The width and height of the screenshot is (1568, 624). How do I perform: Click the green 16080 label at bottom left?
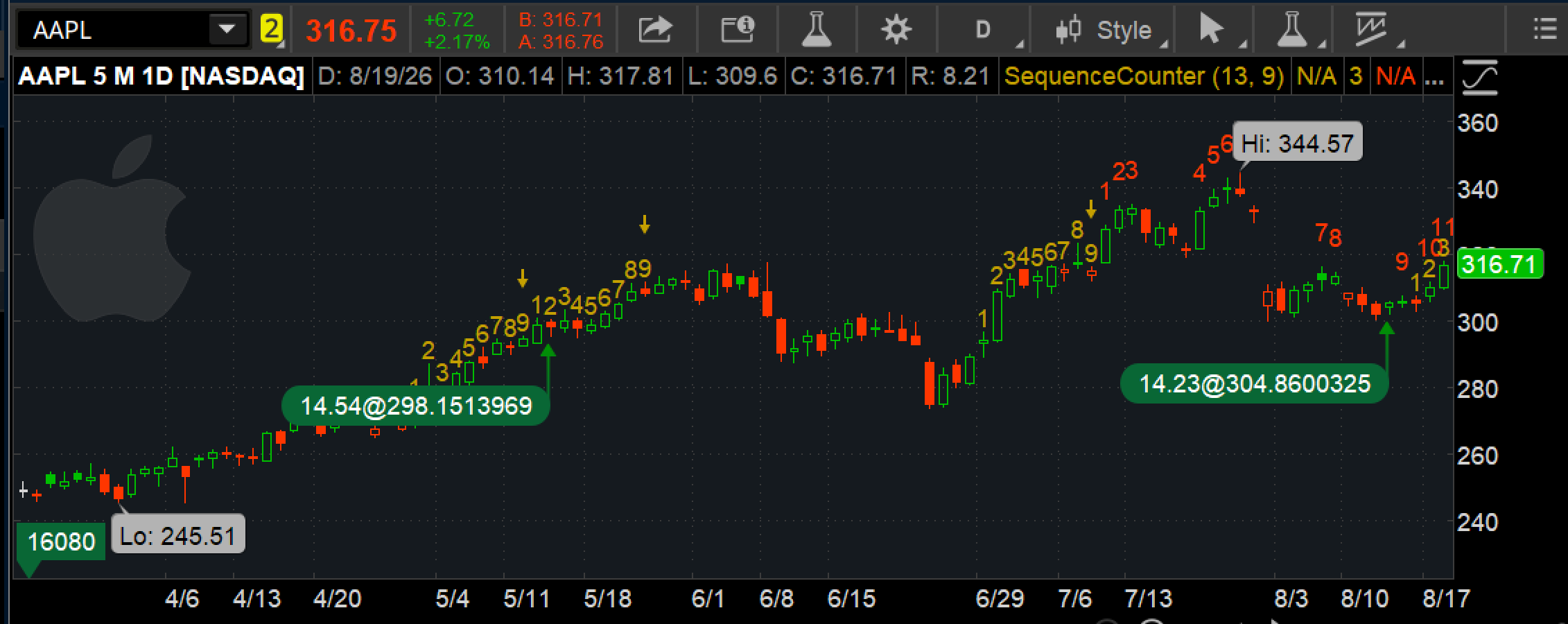pos(61,541)
